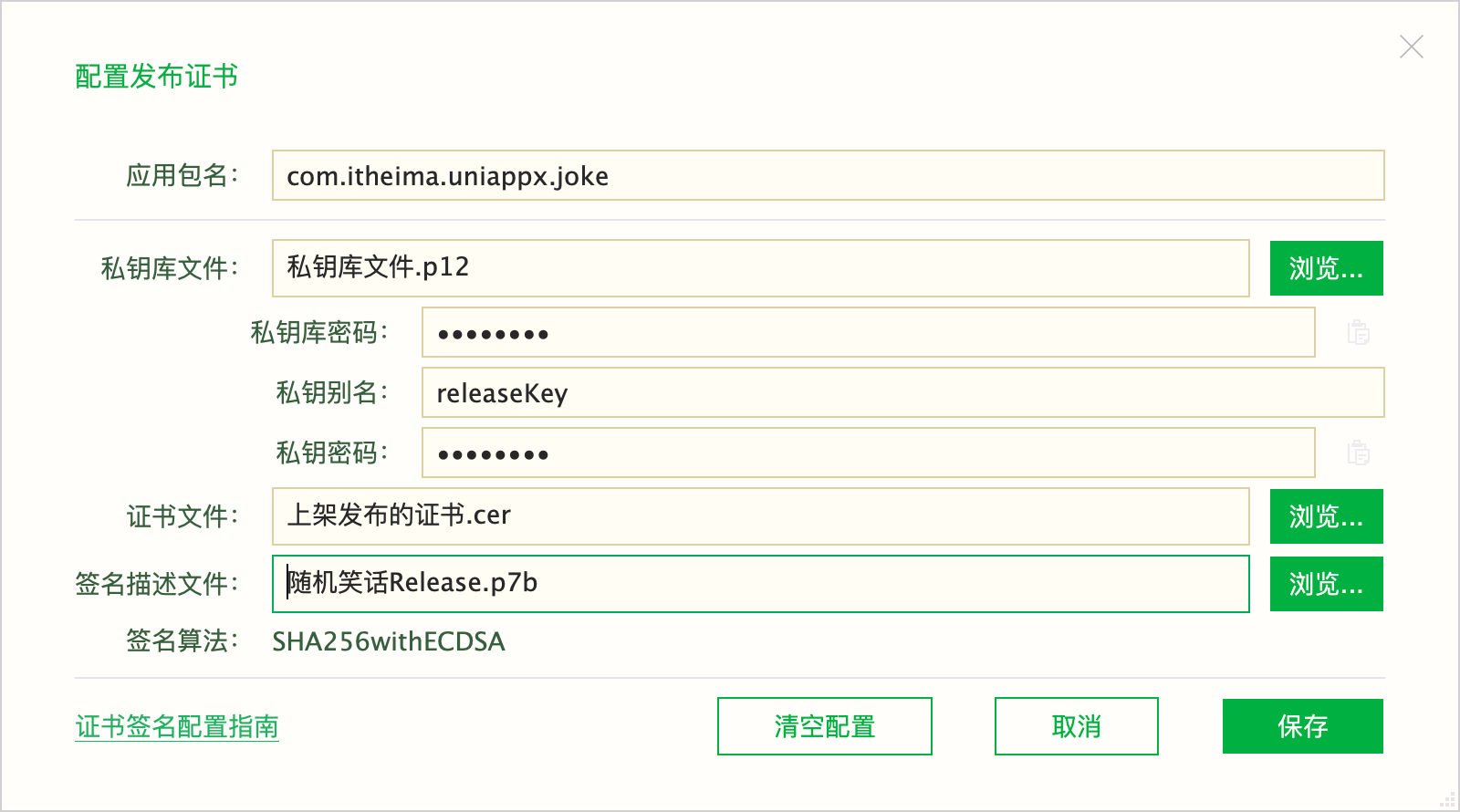Click the paste icon beside 私钥库密码 field
The height and width of the screenshot is (812, 1460).
[x=1359, y=333]
